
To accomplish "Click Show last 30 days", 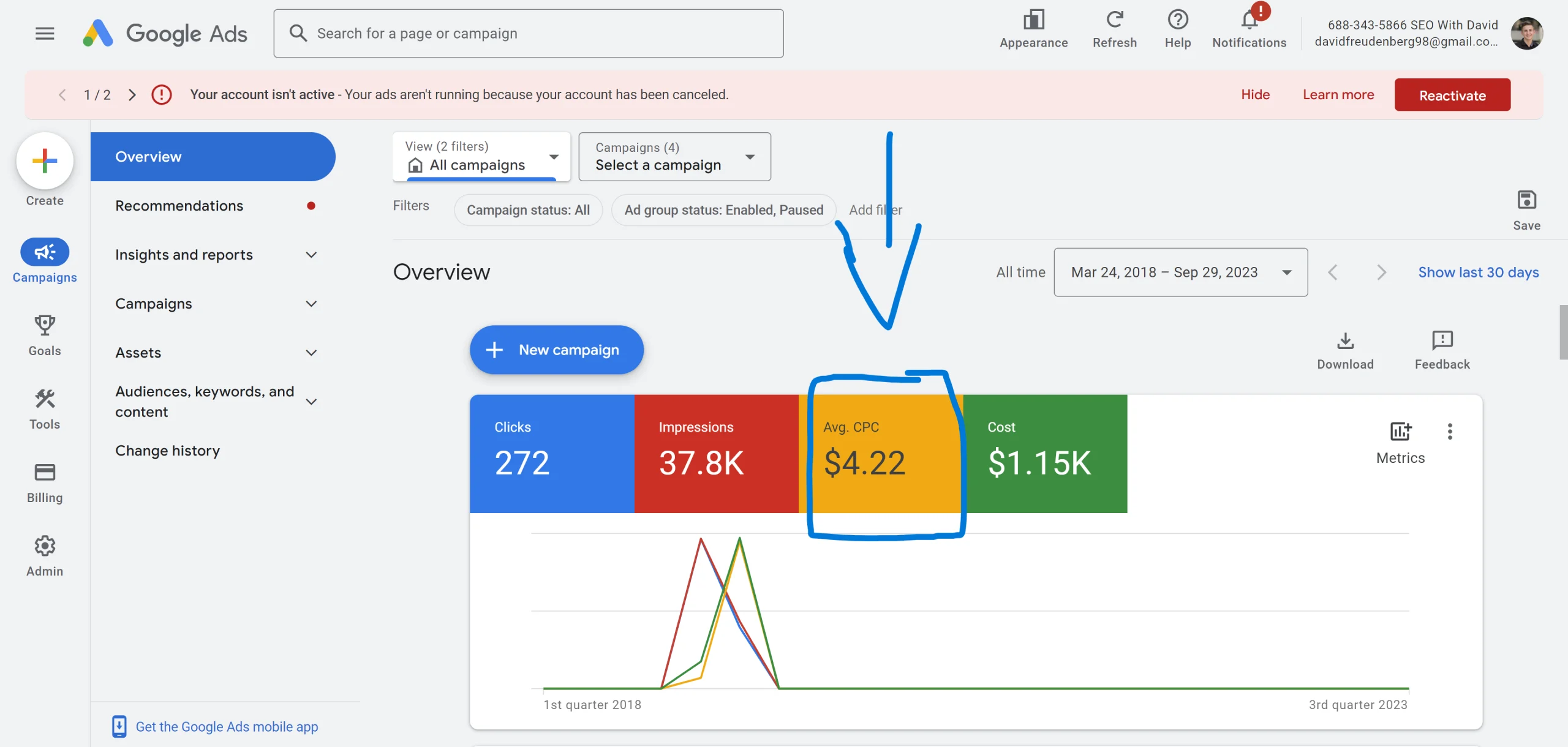I will [x=1478, y=272].
